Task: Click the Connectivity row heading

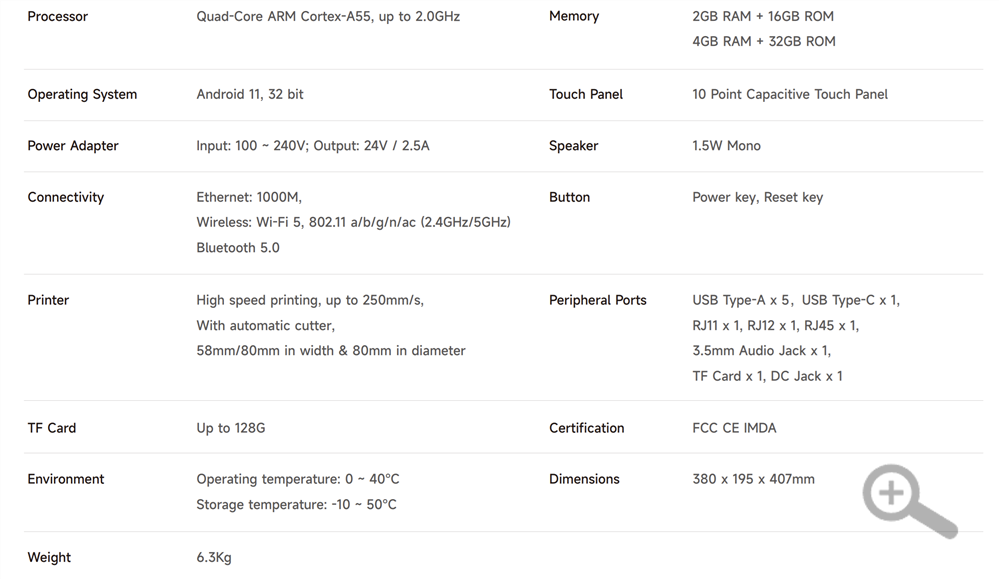Action: [66, 197]
